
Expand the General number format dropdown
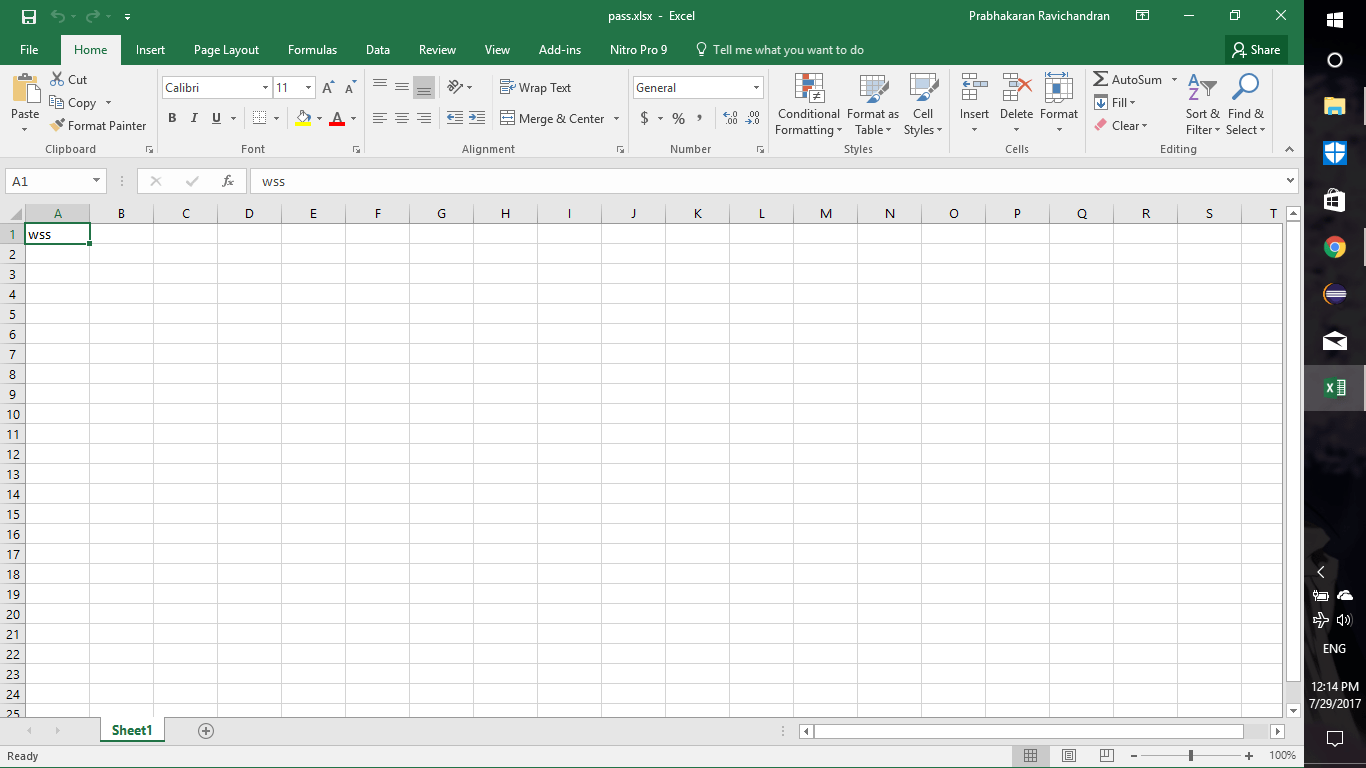[756, 88]
